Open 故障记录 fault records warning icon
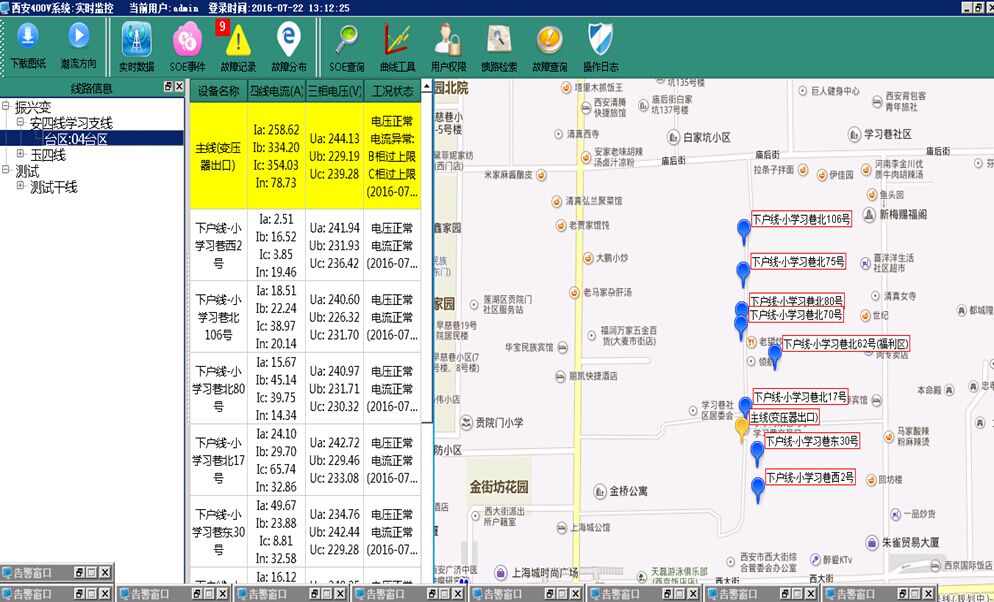The width and height of the screenshot is (994, 602). (238, 41)
